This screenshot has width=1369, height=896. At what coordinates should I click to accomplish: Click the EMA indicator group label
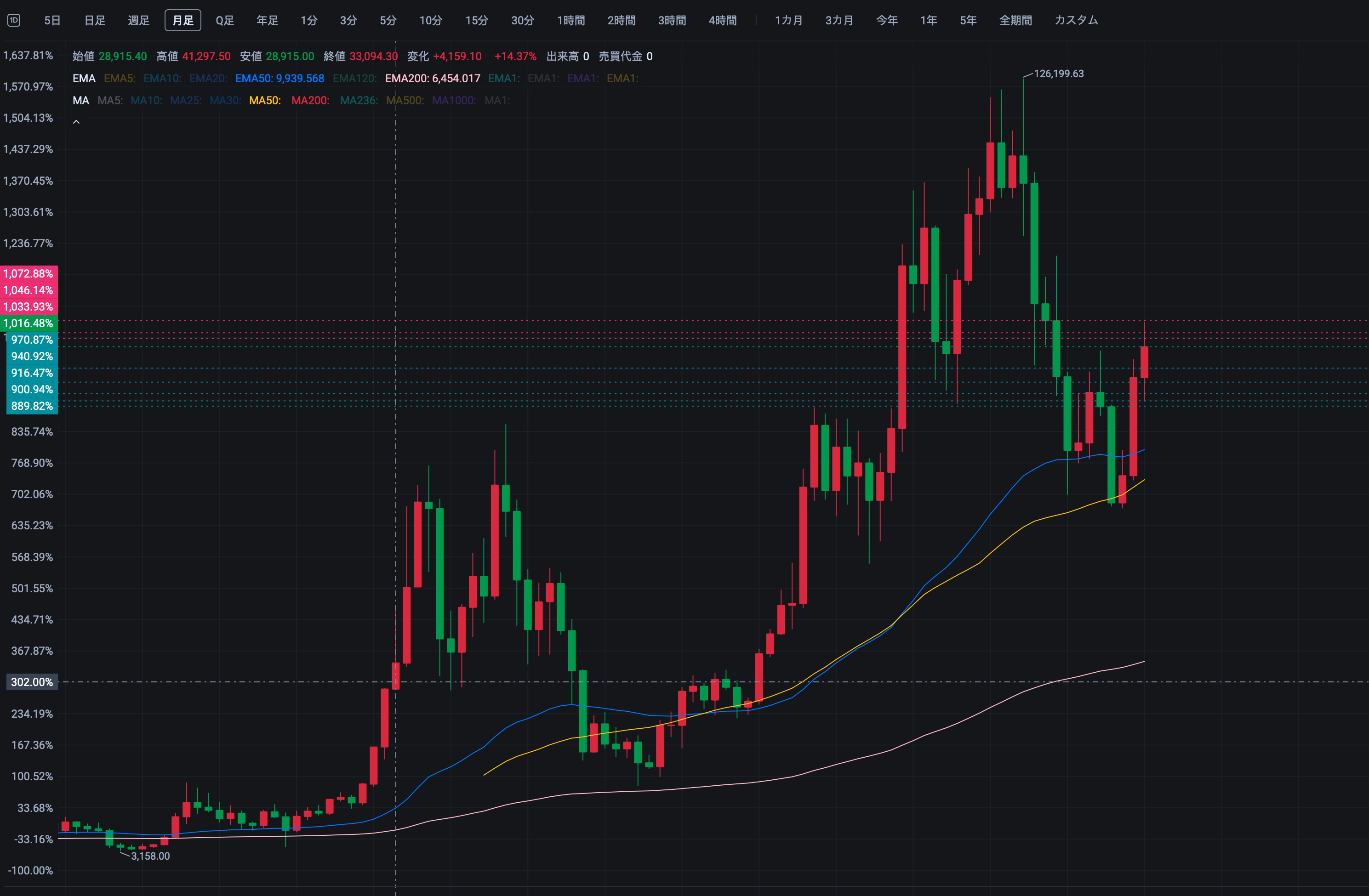tap(84, 78)
